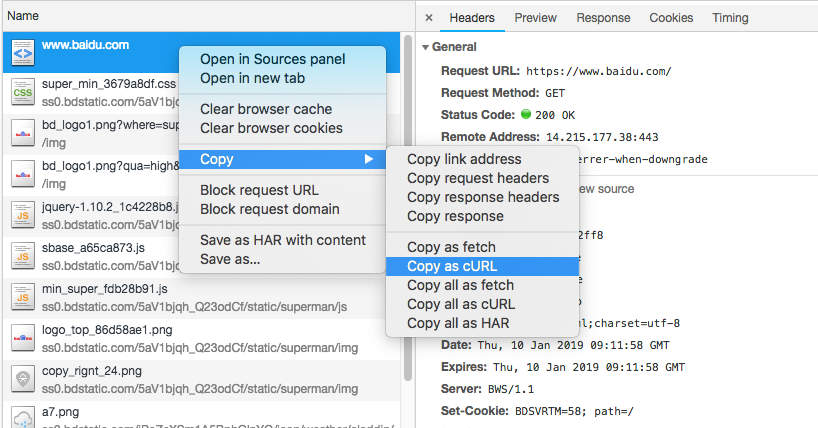
Task: Collapse the General section triangle
Action: pos(425,47)
